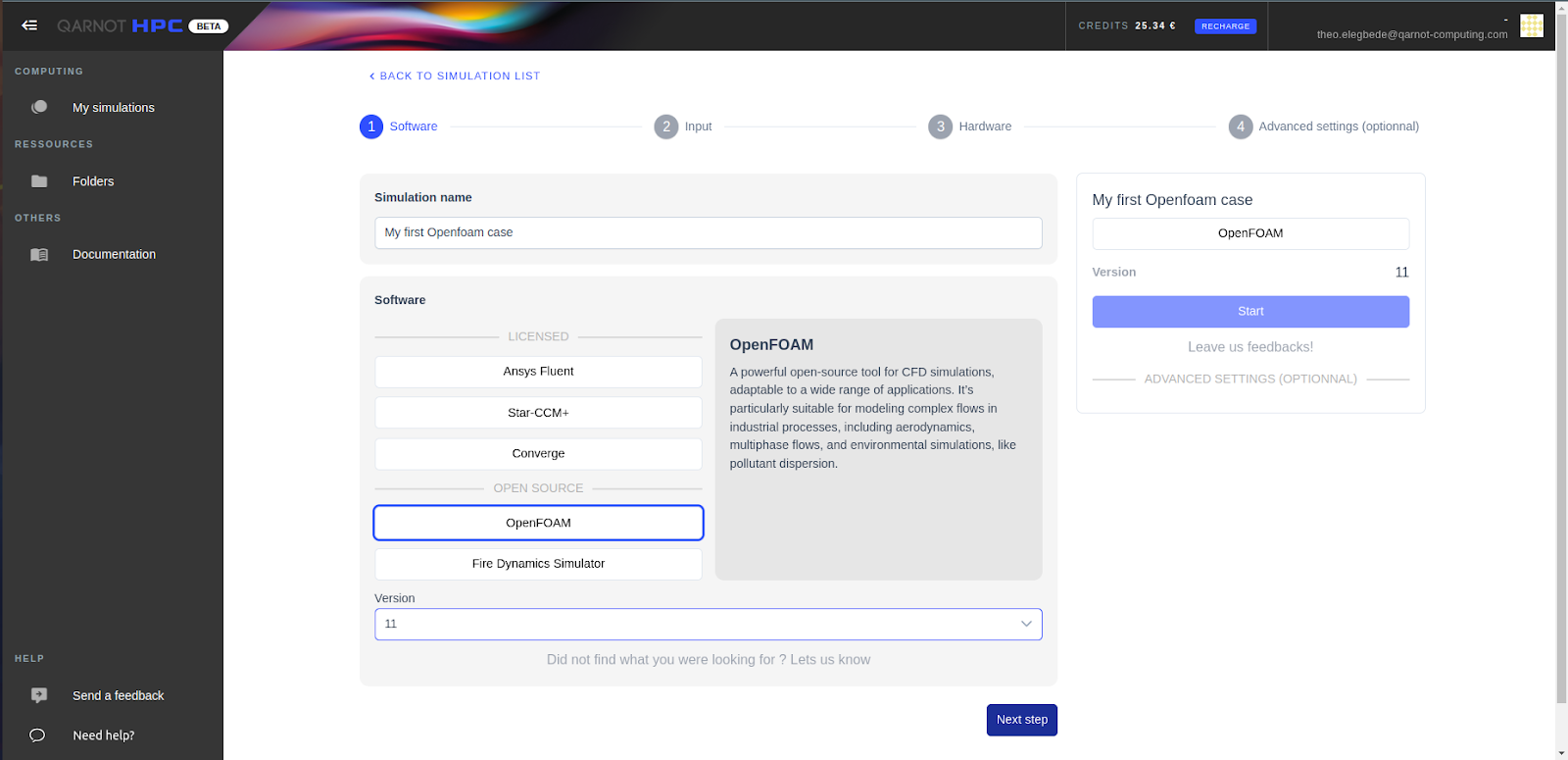Select OpenFOAM software option
Image resolution: width=1568 pixels, height=760 pixels.
pos(538,523)
